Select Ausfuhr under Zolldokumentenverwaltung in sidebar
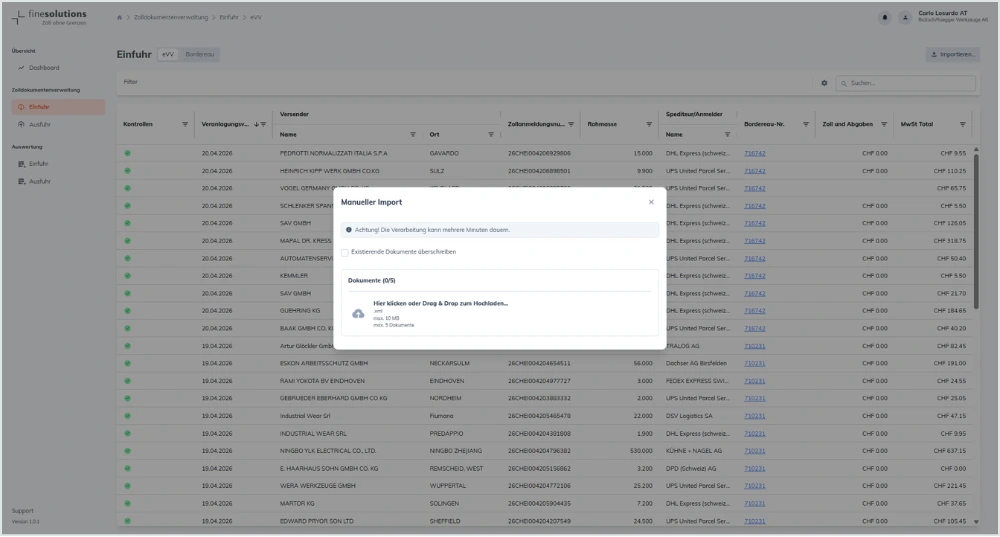 pyautogui.click(x=40, y=124)
